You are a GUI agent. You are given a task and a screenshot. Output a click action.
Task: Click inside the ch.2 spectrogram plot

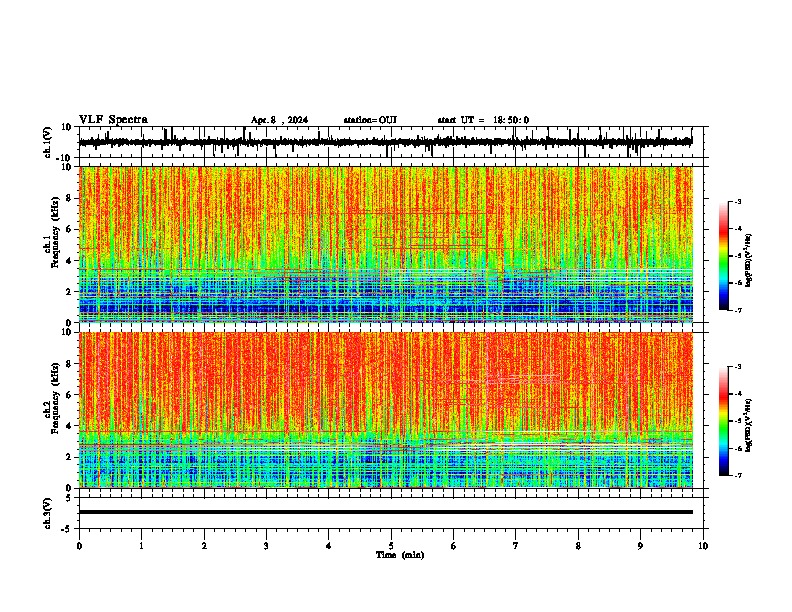coord(386,410)
